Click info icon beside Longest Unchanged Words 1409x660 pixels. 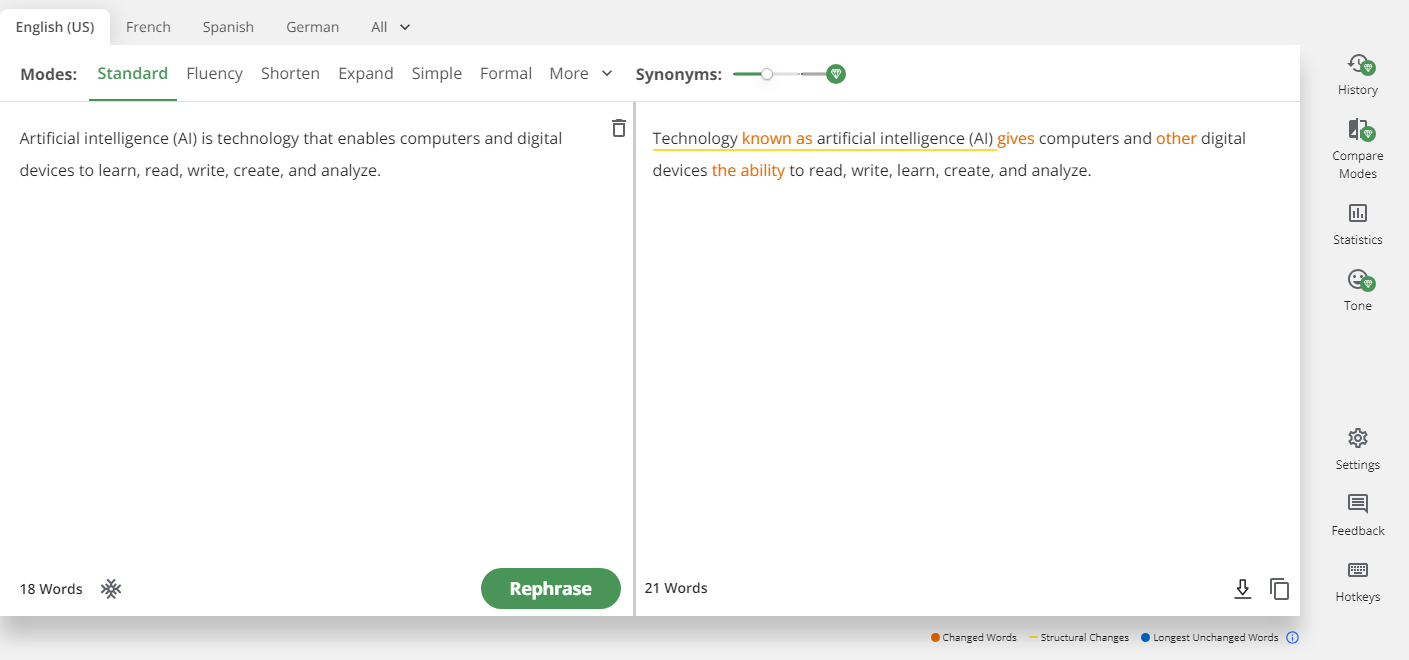(1292, 638)
